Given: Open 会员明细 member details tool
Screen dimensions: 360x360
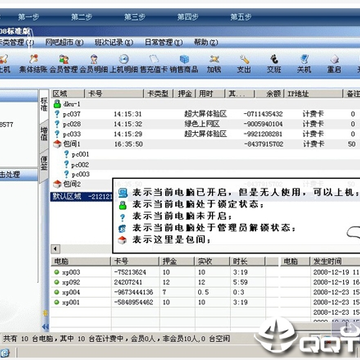Looking at the screenshot, I should (x=94, y=64).
